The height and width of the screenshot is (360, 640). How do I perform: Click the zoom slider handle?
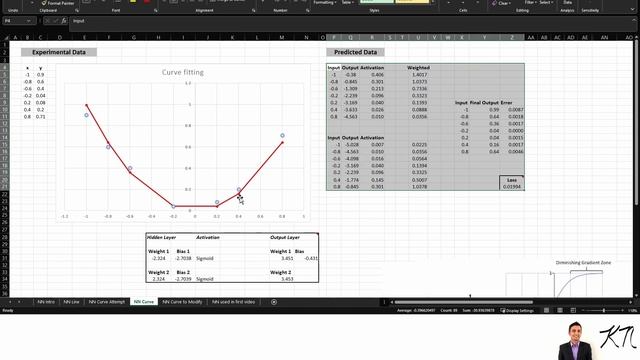604,310
